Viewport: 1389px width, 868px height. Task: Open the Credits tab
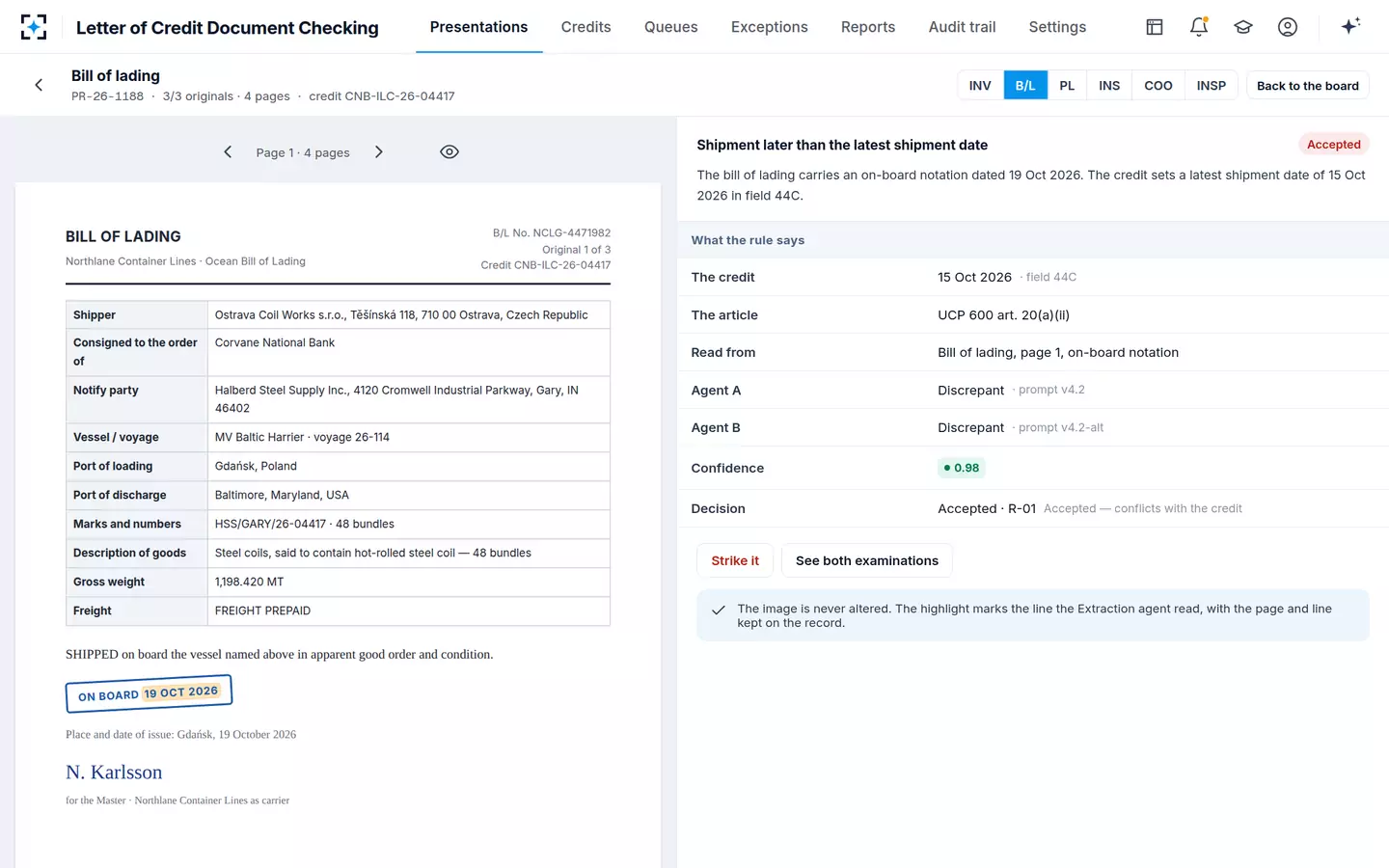coord(586,27)
